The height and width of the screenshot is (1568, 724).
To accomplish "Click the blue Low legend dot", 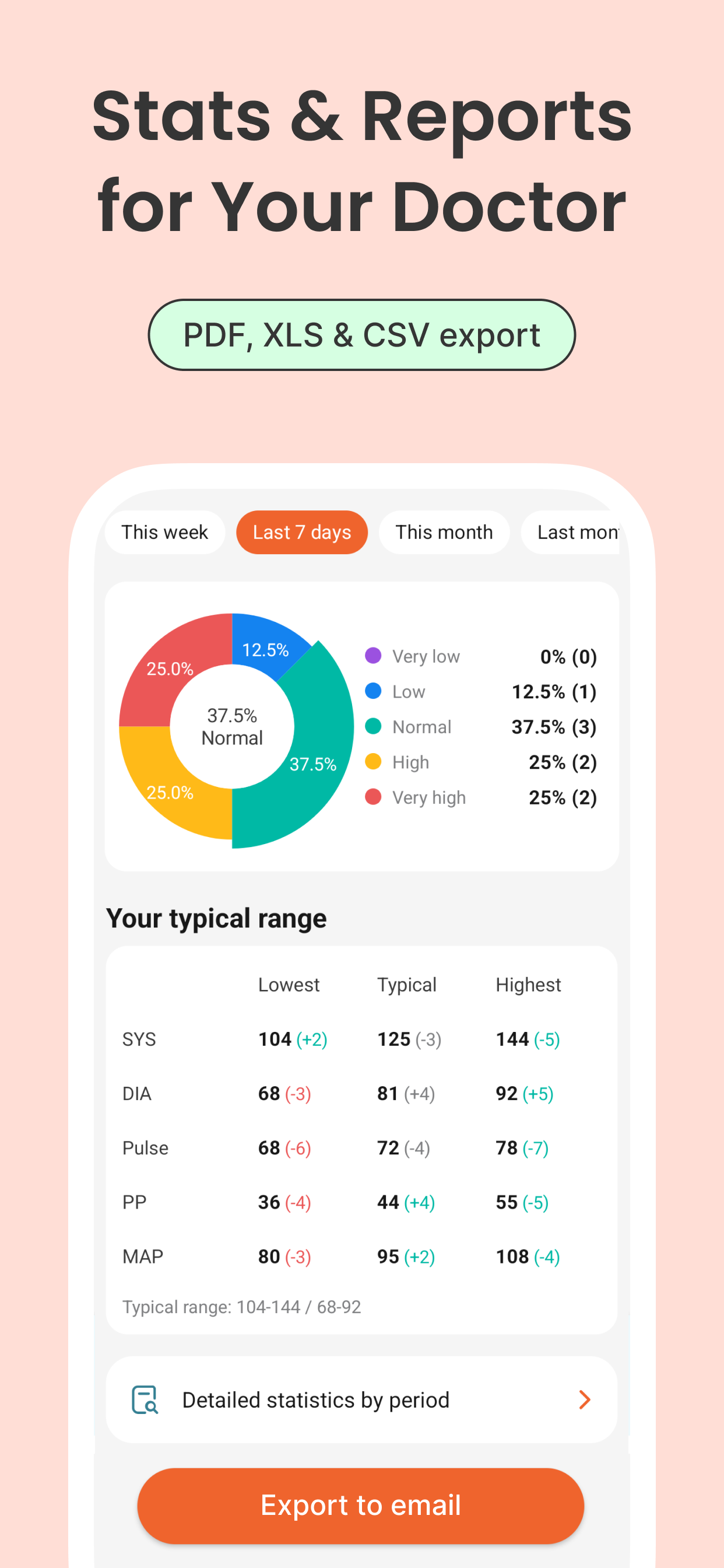I will point(373,691).
